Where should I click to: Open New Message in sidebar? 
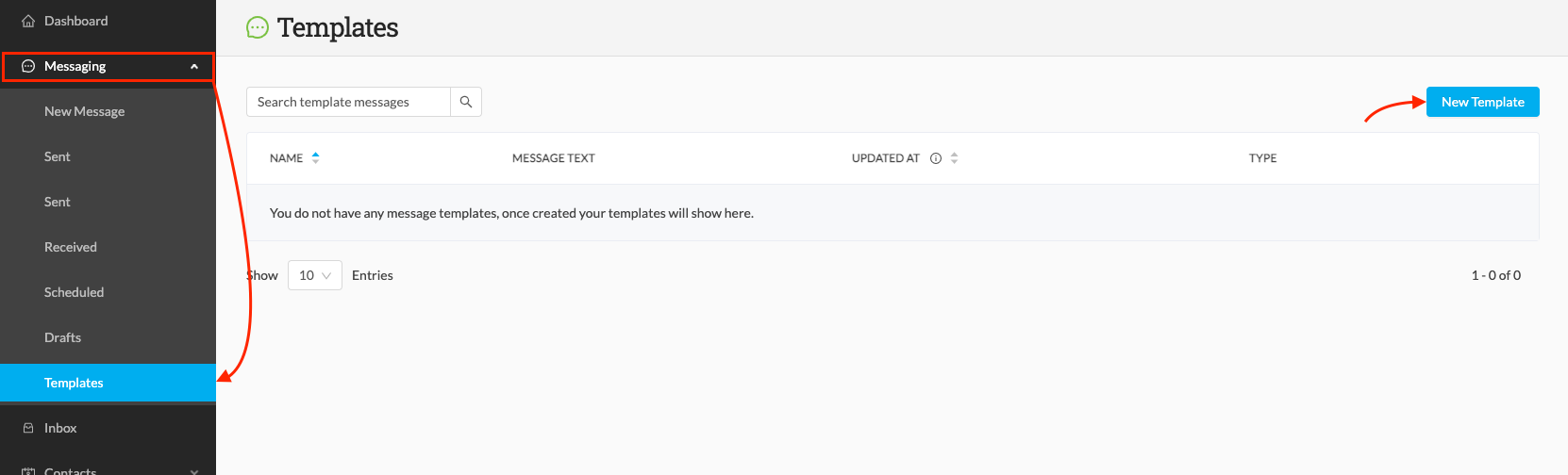click(84, 111)
